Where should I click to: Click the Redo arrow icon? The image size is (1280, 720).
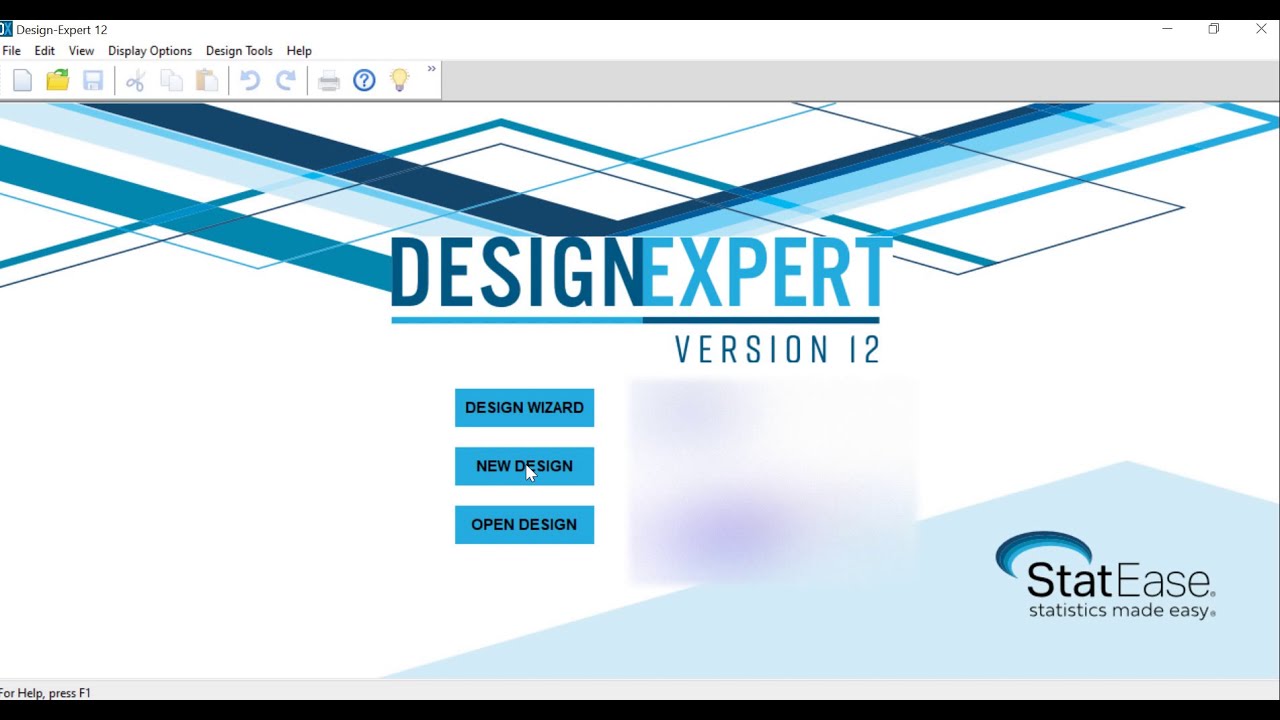[286, 81]
